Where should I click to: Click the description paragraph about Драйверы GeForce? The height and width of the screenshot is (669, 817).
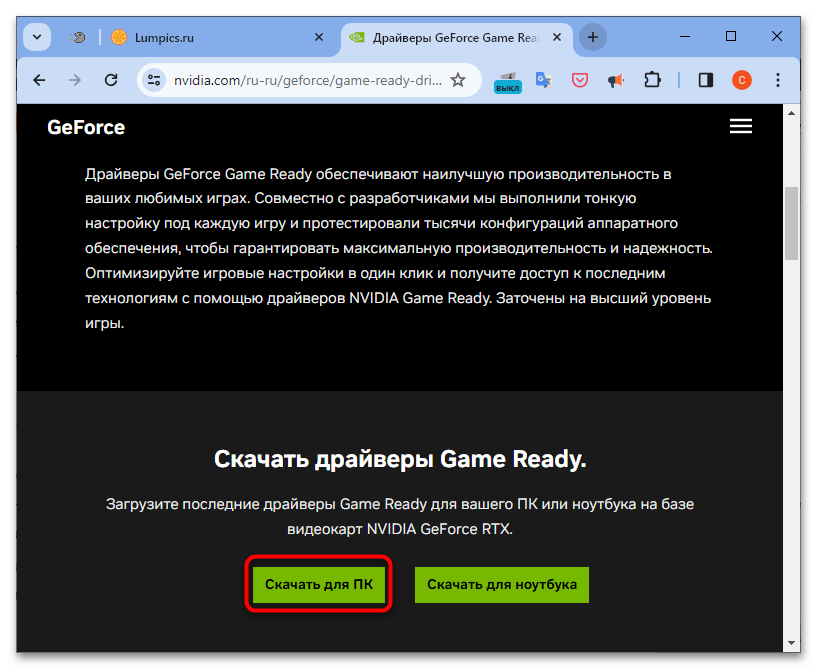(x=399, y=249)
